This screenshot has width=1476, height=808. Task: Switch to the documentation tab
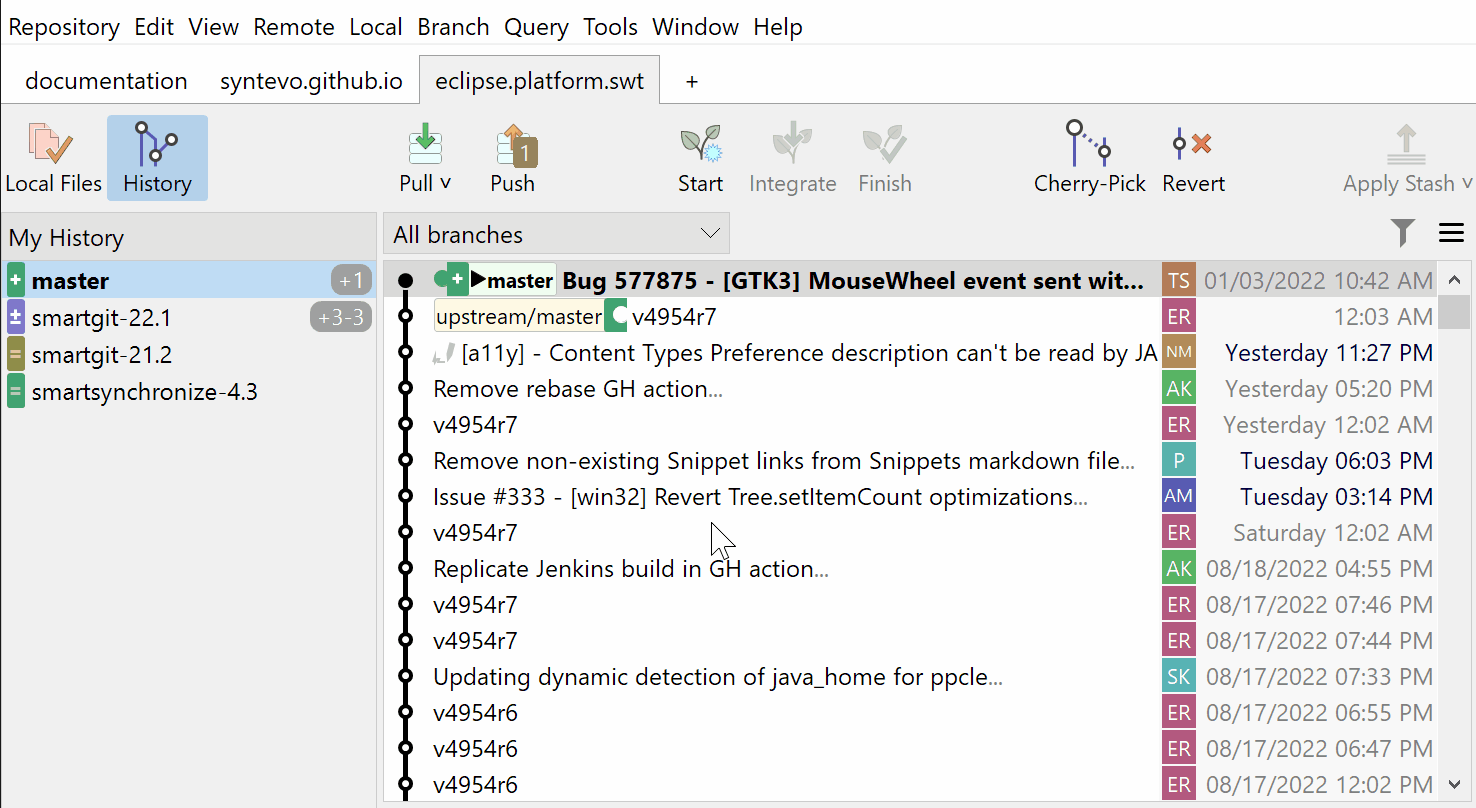pos(106,81)
